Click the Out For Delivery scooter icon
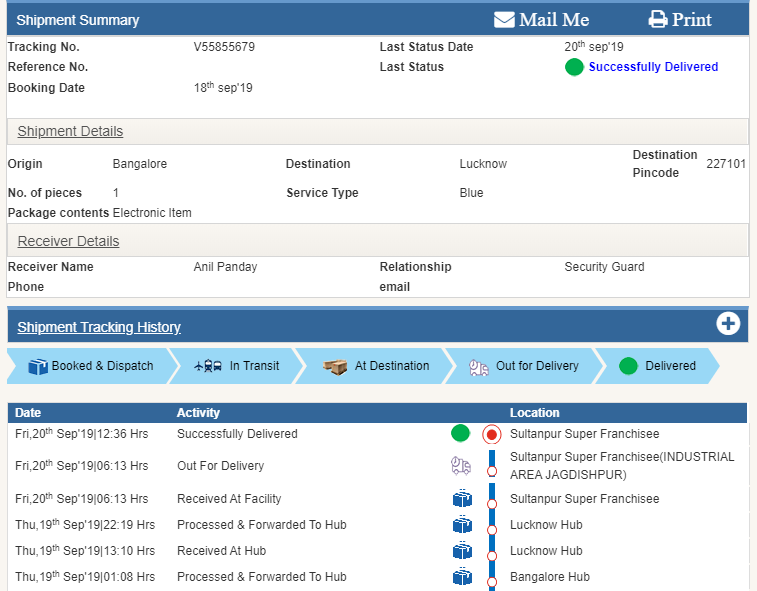Viewport: 757px width, 591px height. click(460, 465)
